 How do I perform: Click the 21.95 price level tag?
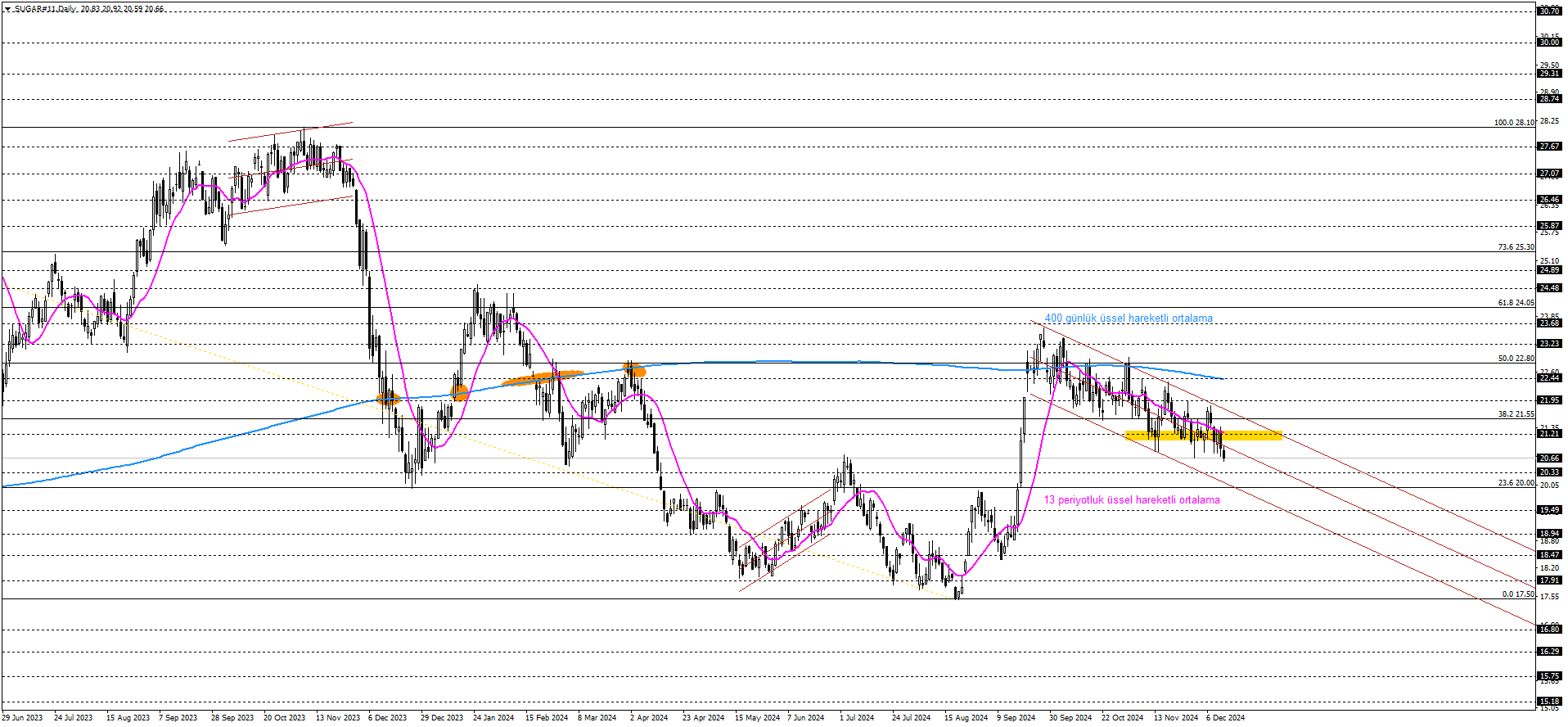tap(1549, 400)
